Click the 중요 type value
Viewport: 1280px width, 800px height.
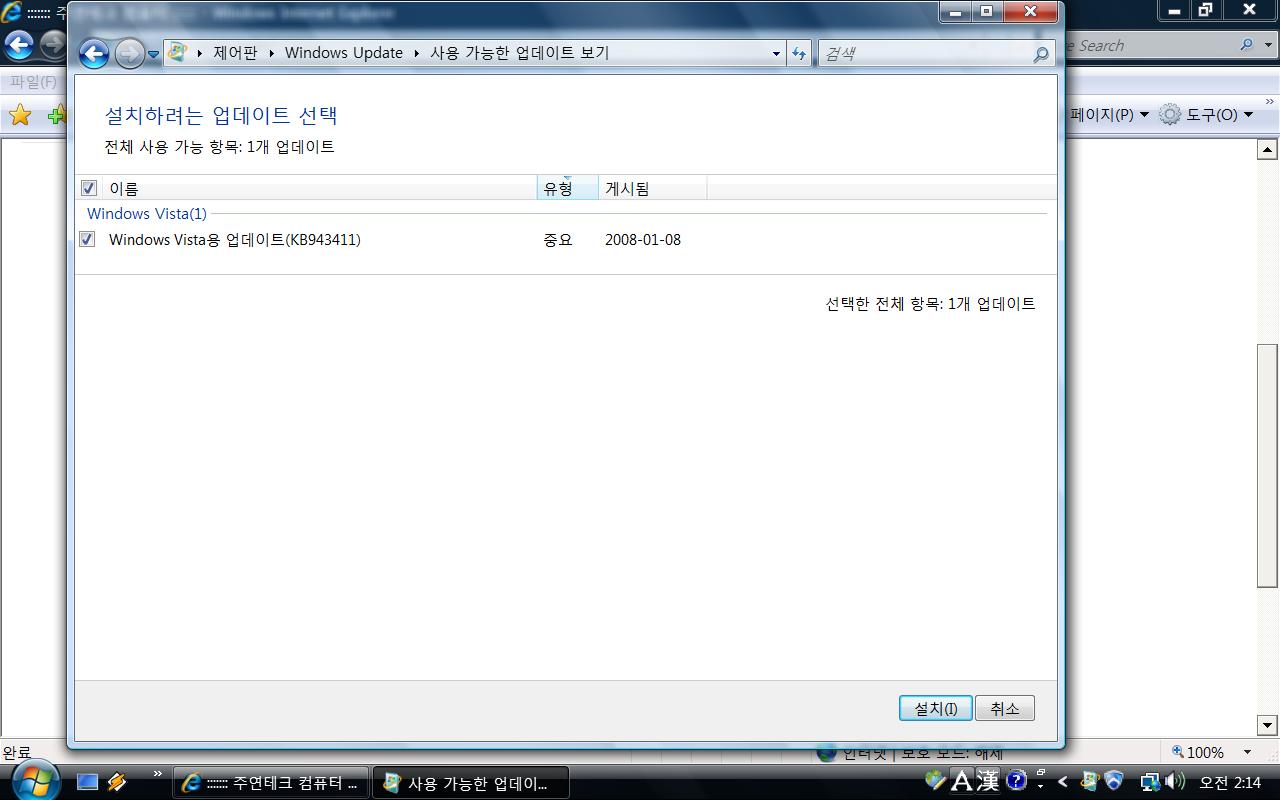[x=558, y=240]
